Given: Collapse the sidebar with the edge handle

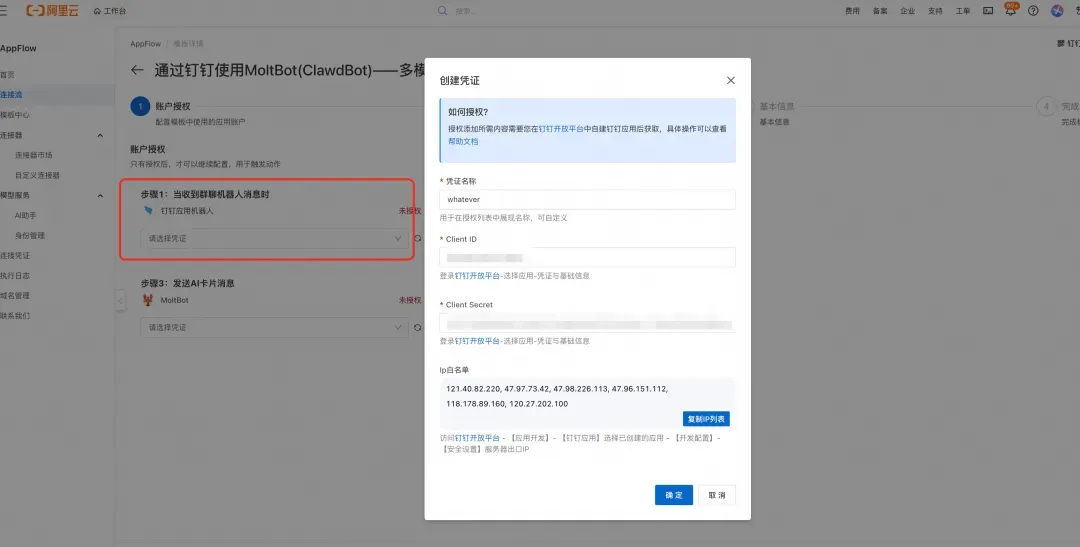Looking at the screenshot, I should click(x=121, y=300).
